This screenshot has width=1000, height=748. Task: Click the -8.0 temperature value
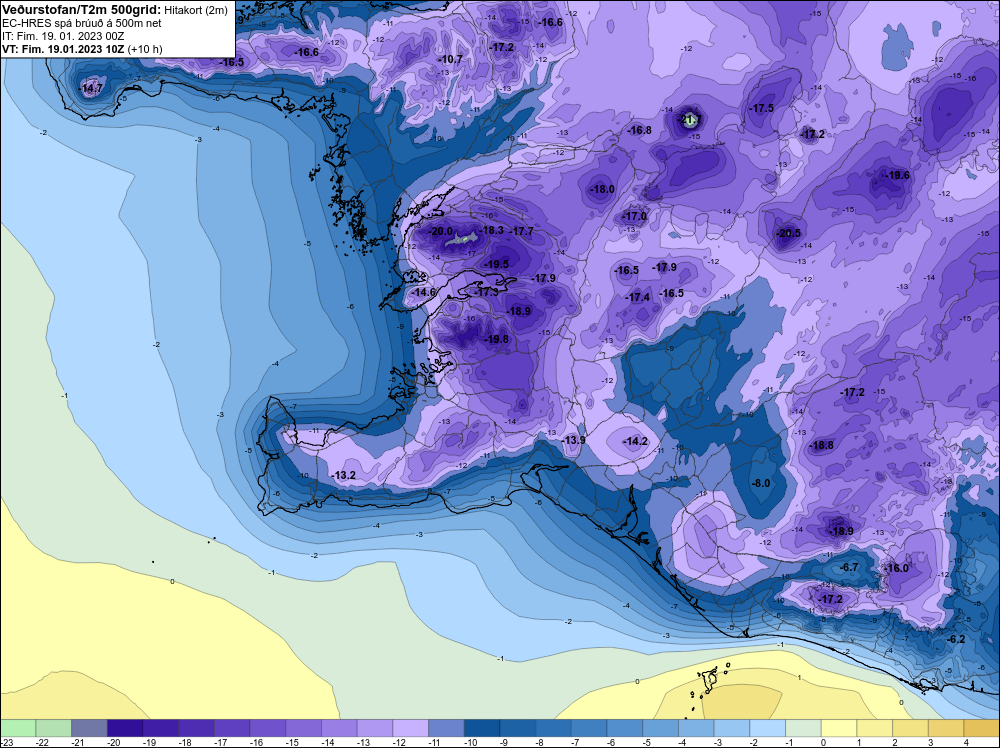(761, 483)
